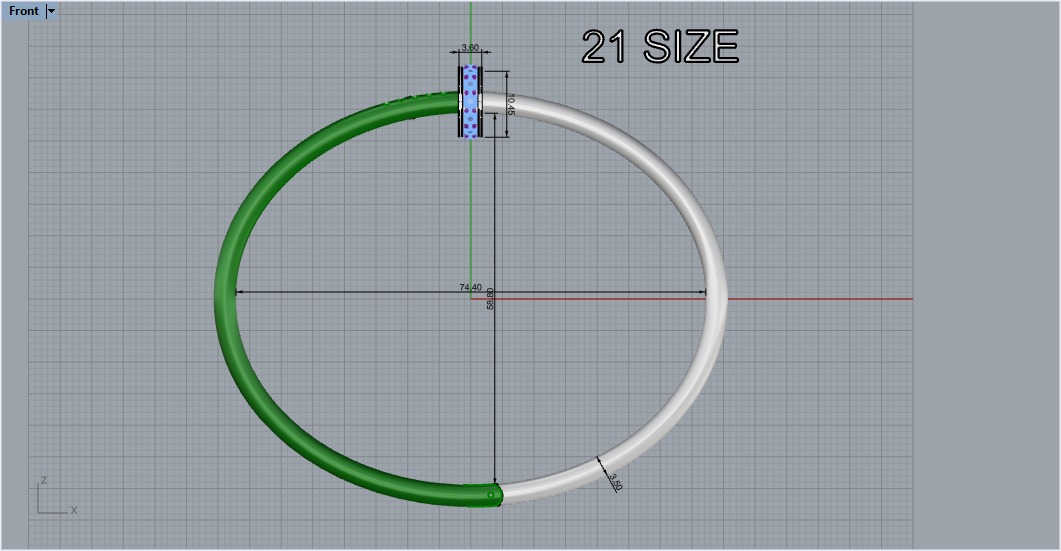This screenshot has height=551, width=1061.
Task: Select the 58.80 vertical dimension text
Action: click(491, 299)
